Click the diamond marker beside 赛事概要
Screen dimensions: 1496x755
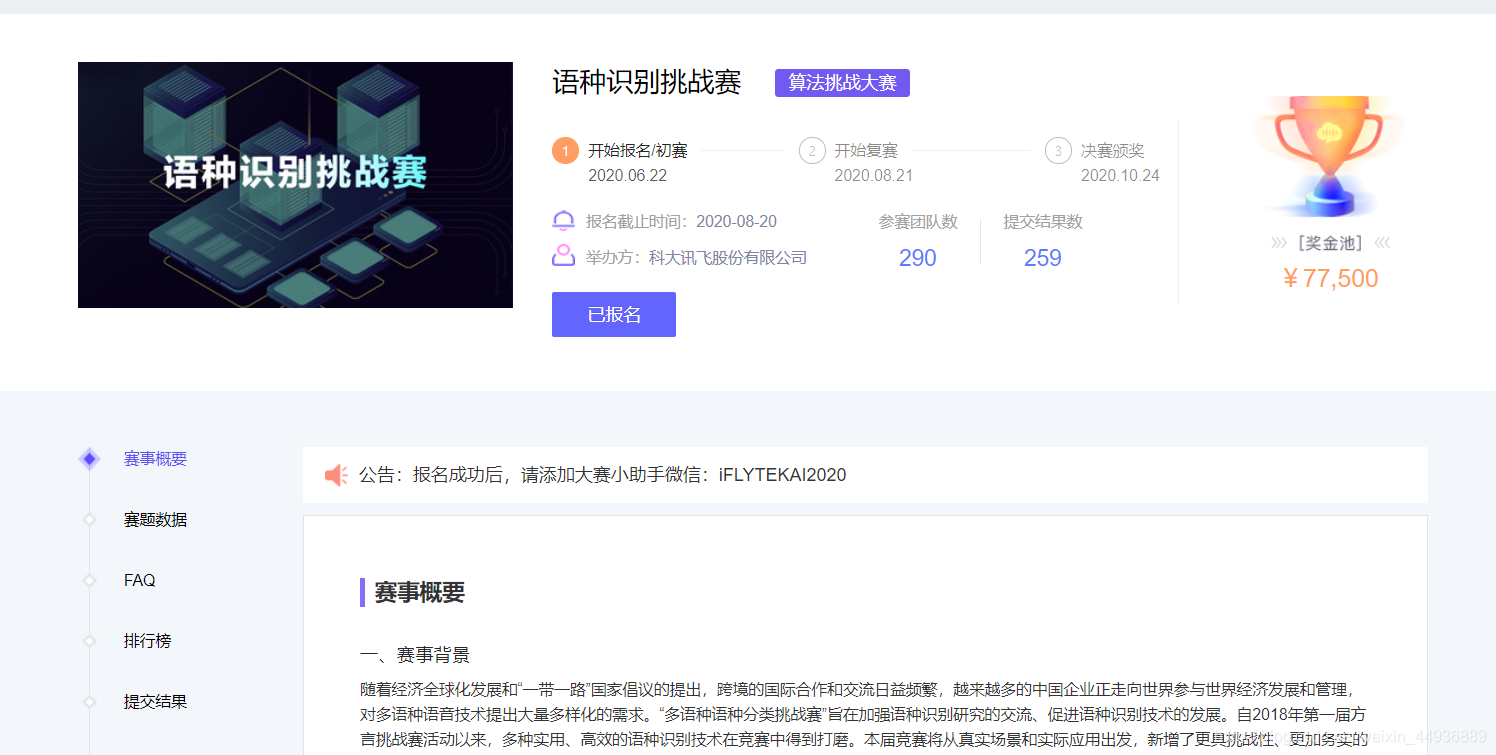click(89, 458)
